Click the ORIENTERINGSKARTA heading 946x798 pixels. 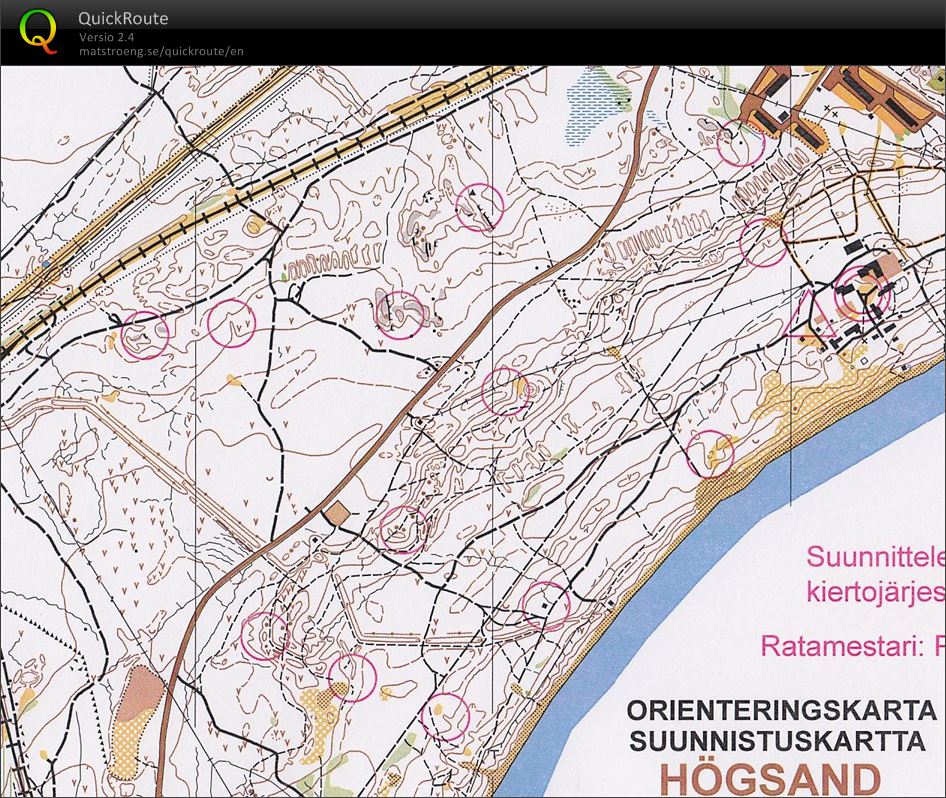(780, 710)
